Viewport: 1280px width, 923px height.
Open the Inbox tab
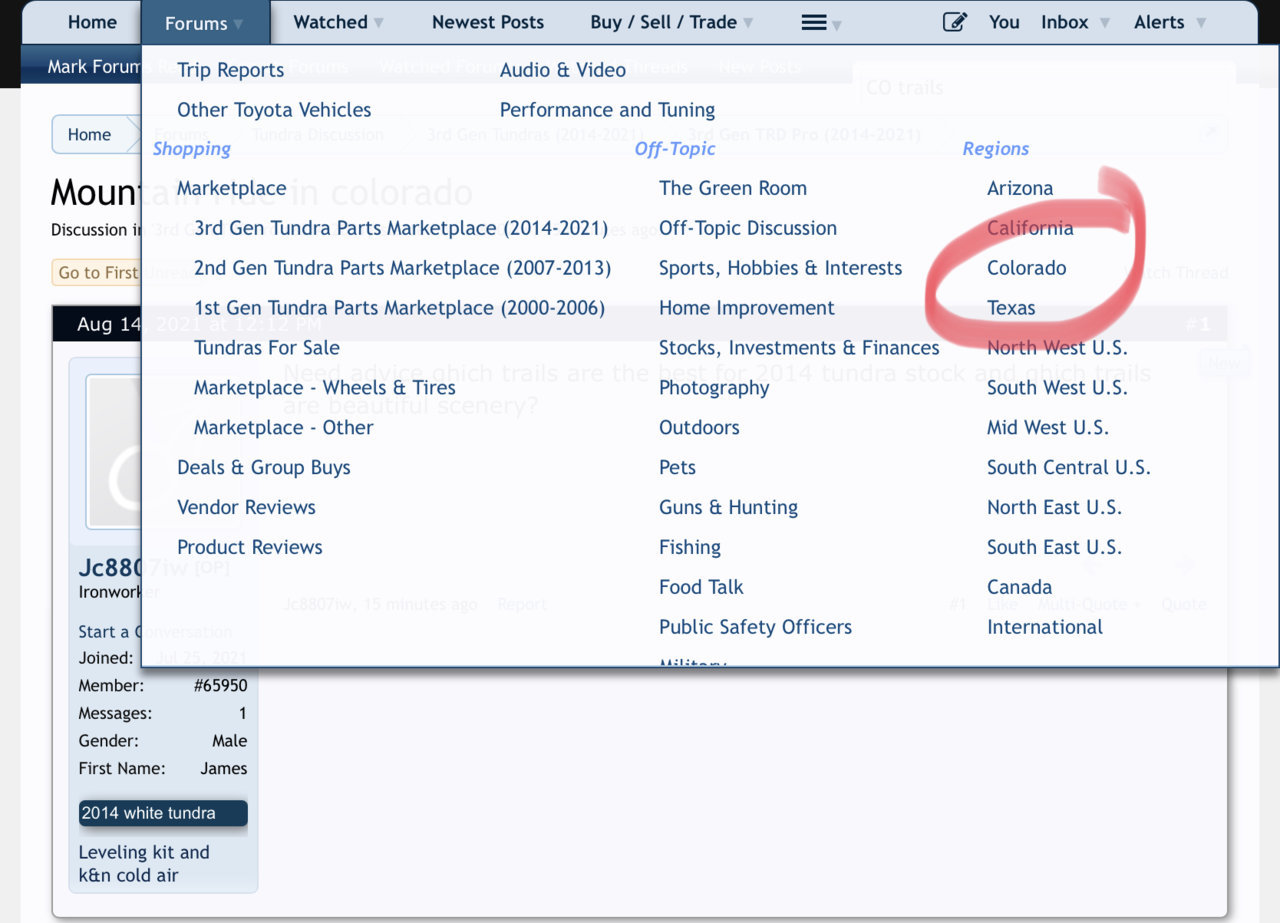(x=1064, y=22)
